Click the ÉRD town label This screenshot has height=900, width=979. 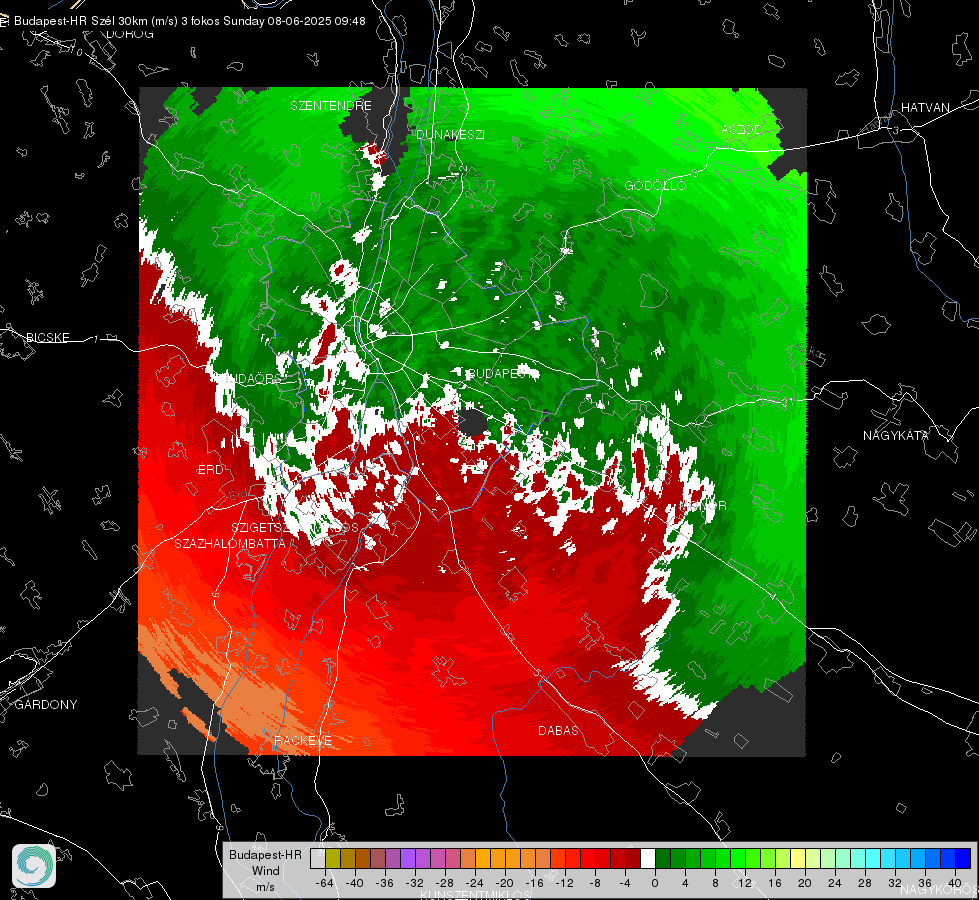(x=210, y=470)
